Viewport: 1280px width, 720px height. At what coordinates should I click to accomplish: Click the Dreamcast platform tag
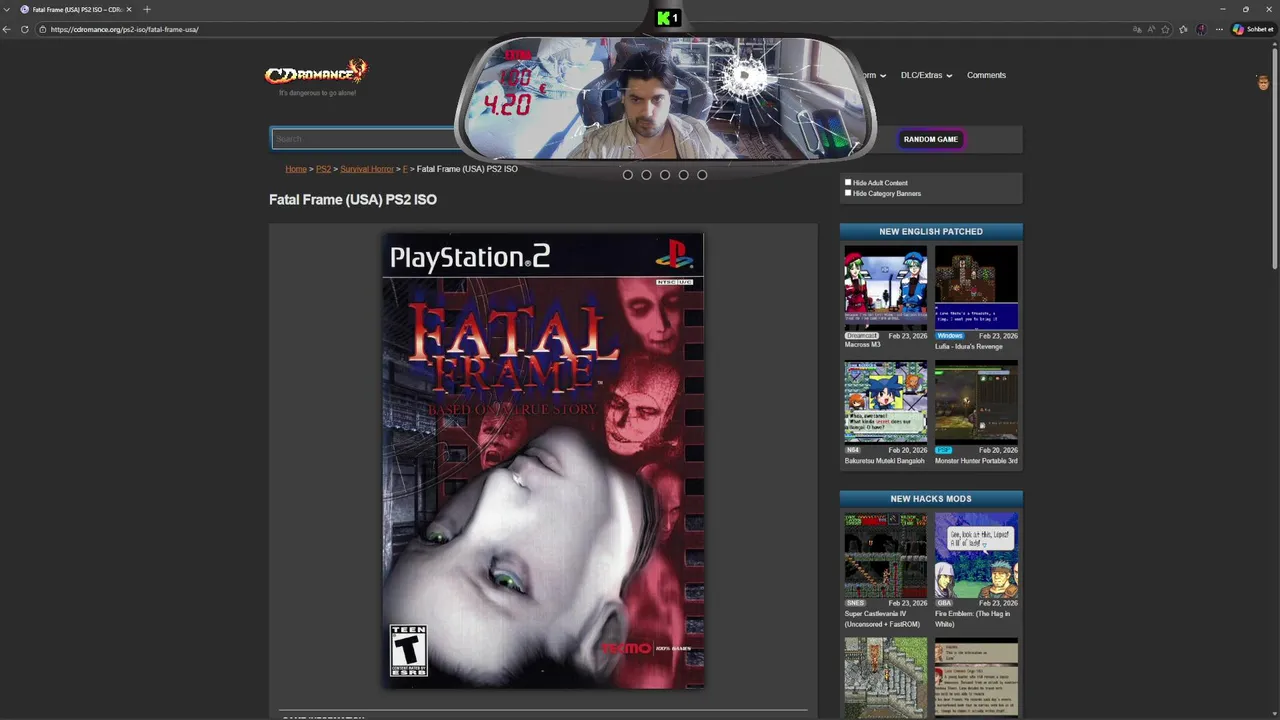click(x=861, y=336)
